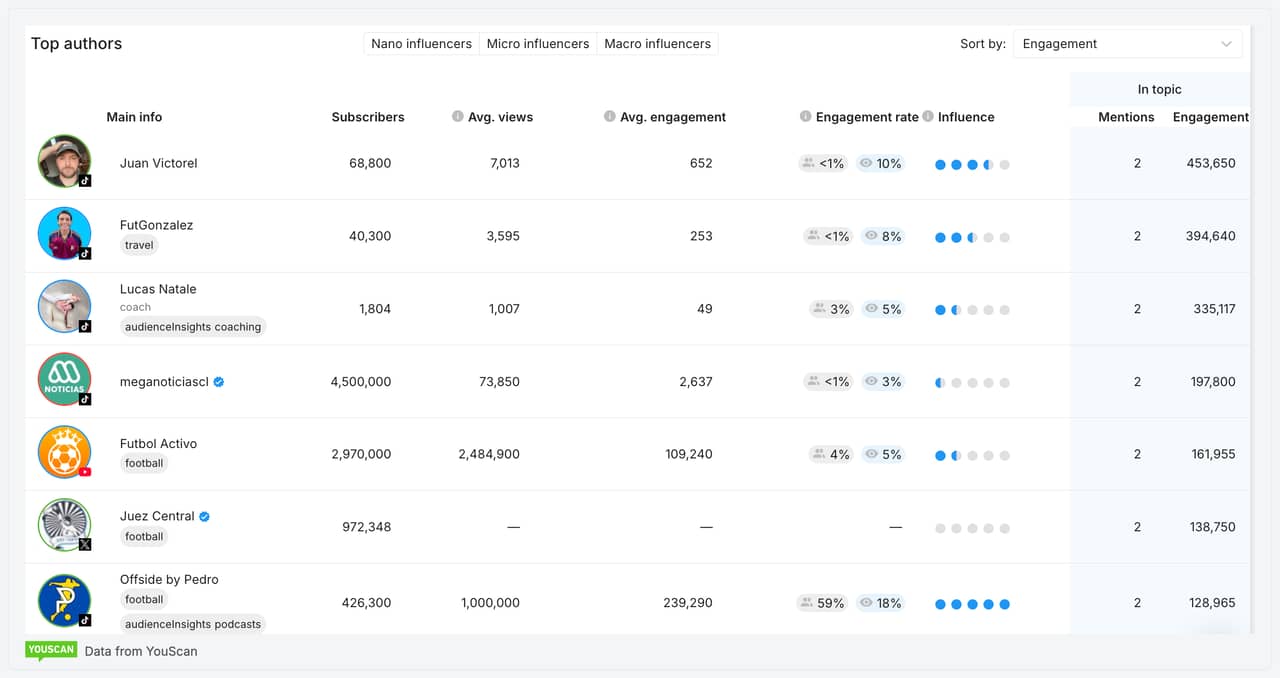Click the 2,484,900 avg. views value
Viewport: 1280px width, 678px height.
(x=489, y=454)
